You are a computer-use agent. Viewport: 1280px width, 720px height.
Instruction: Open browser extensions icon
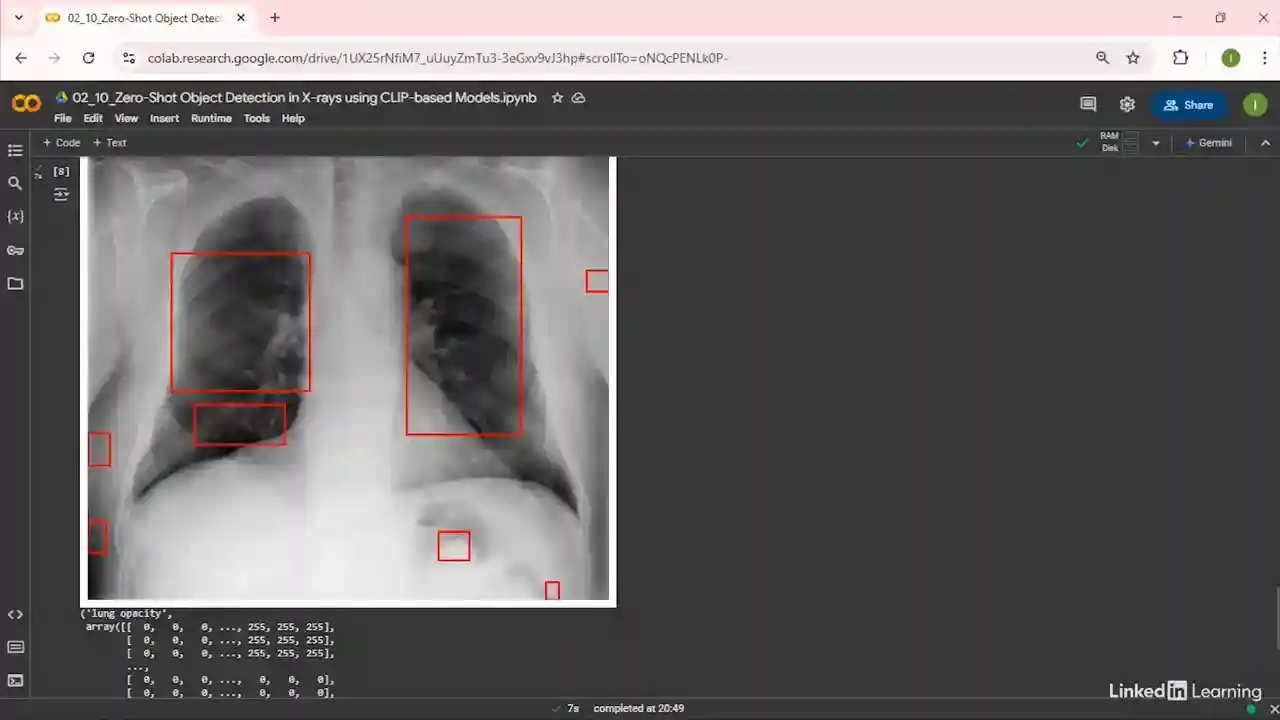pos(1180,58)
